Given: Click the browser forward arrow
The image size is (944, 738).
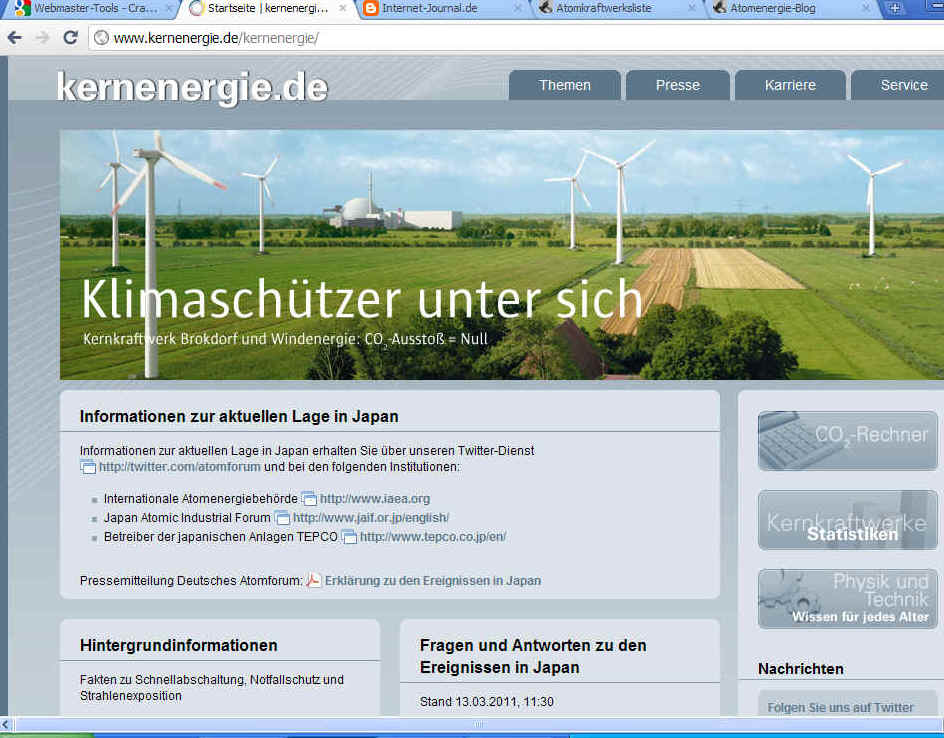Looking at the screenshot, I should pyautogui.click(x=42, y=38).
